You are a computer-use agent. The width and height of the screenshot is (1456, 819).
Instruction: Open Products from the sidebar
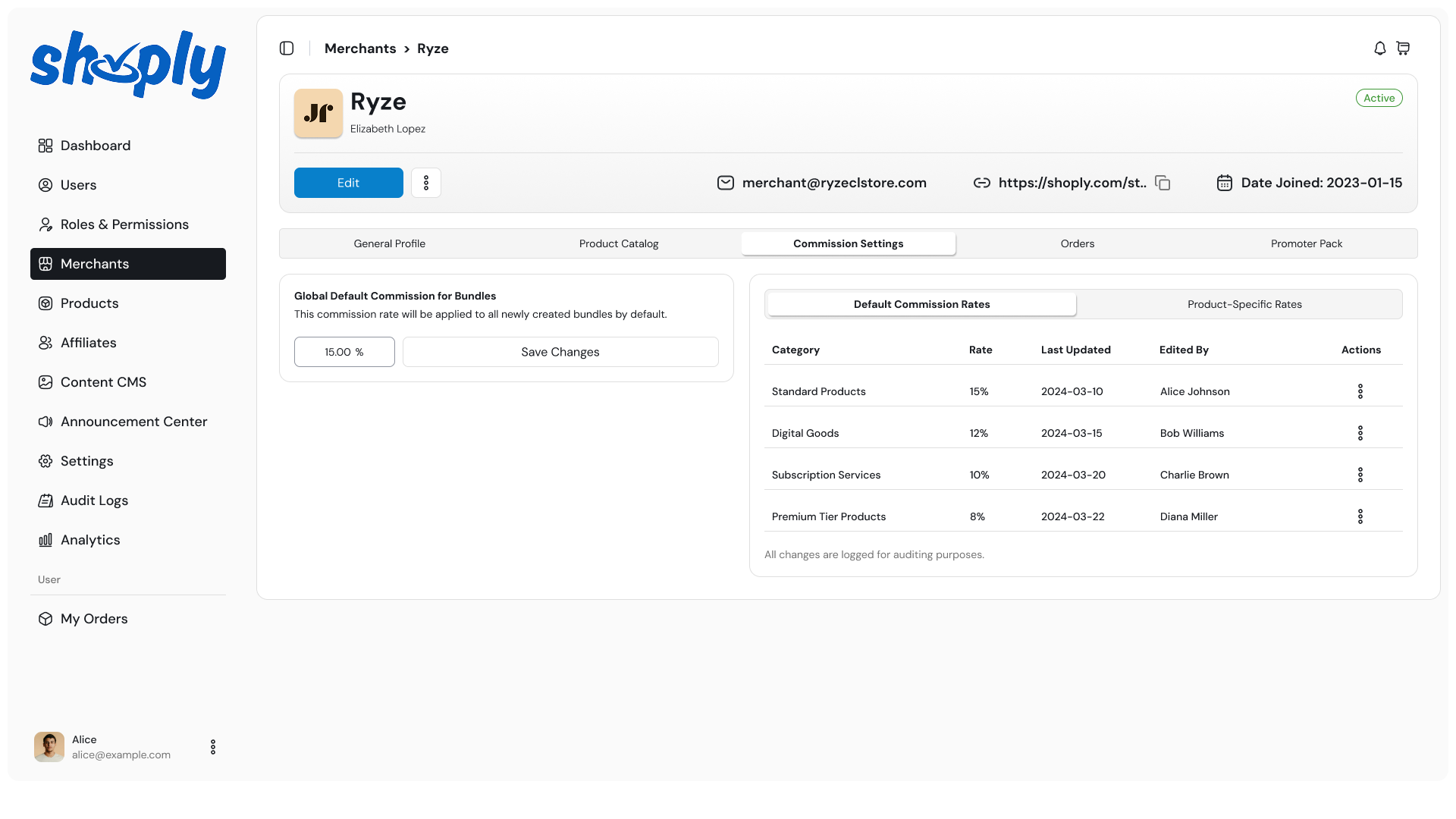[128, 303]
